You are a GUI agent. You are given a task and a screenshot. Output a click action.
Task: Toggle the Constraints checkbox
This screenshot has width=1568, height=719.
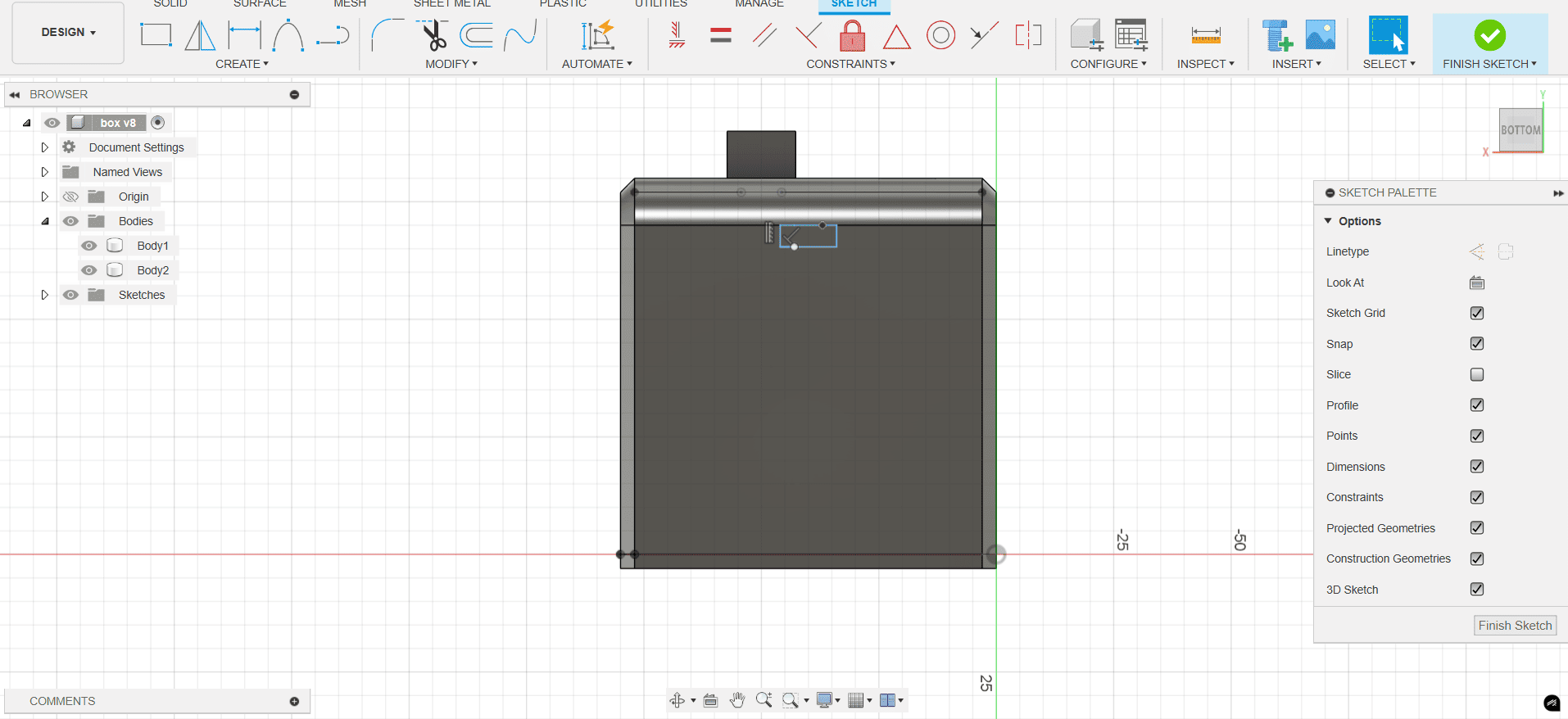tap(1477, 497)
